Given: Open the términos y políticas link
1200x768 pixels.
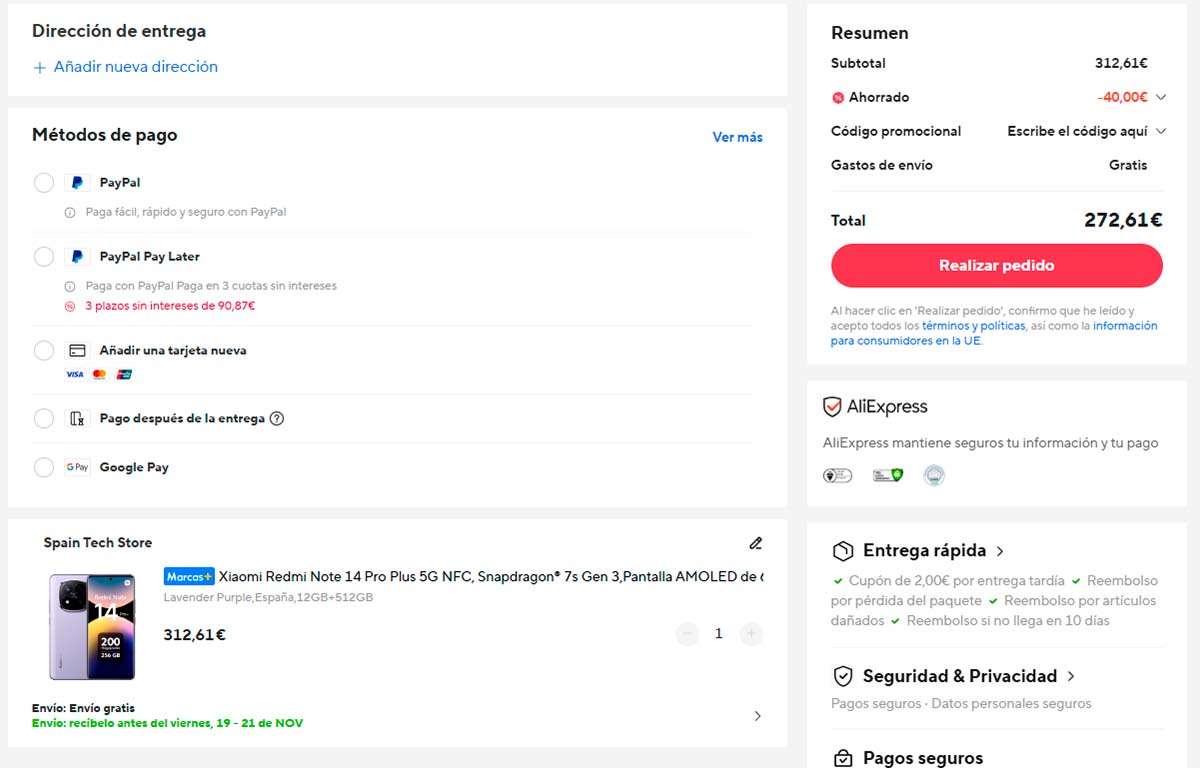Looking at the screenshot, I should [x=973, y=326].
